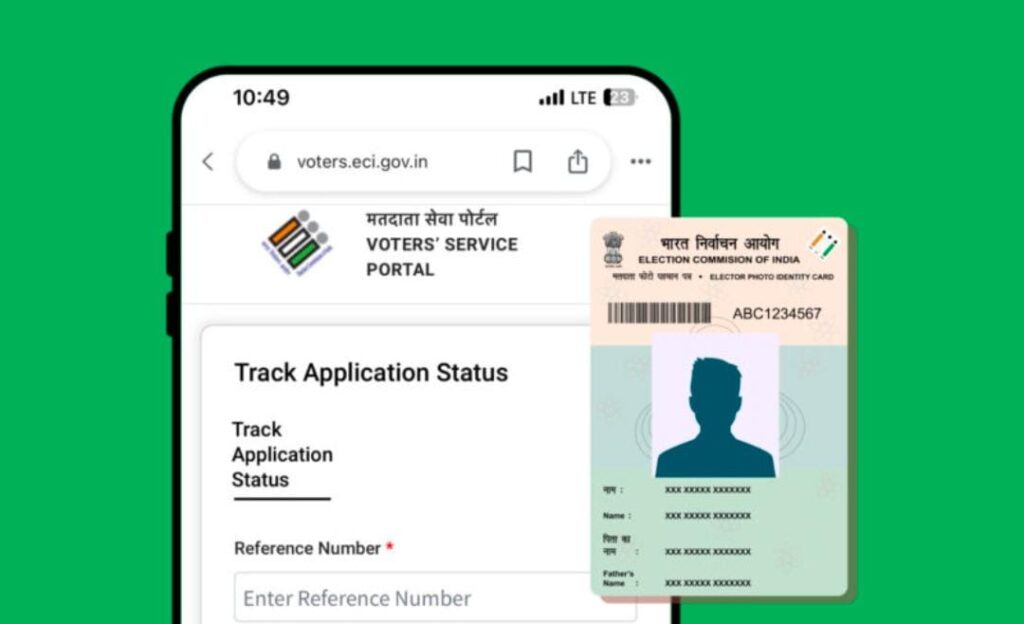Click the Election Commission logo on portal
The image size is (1024, 624).
297,243
